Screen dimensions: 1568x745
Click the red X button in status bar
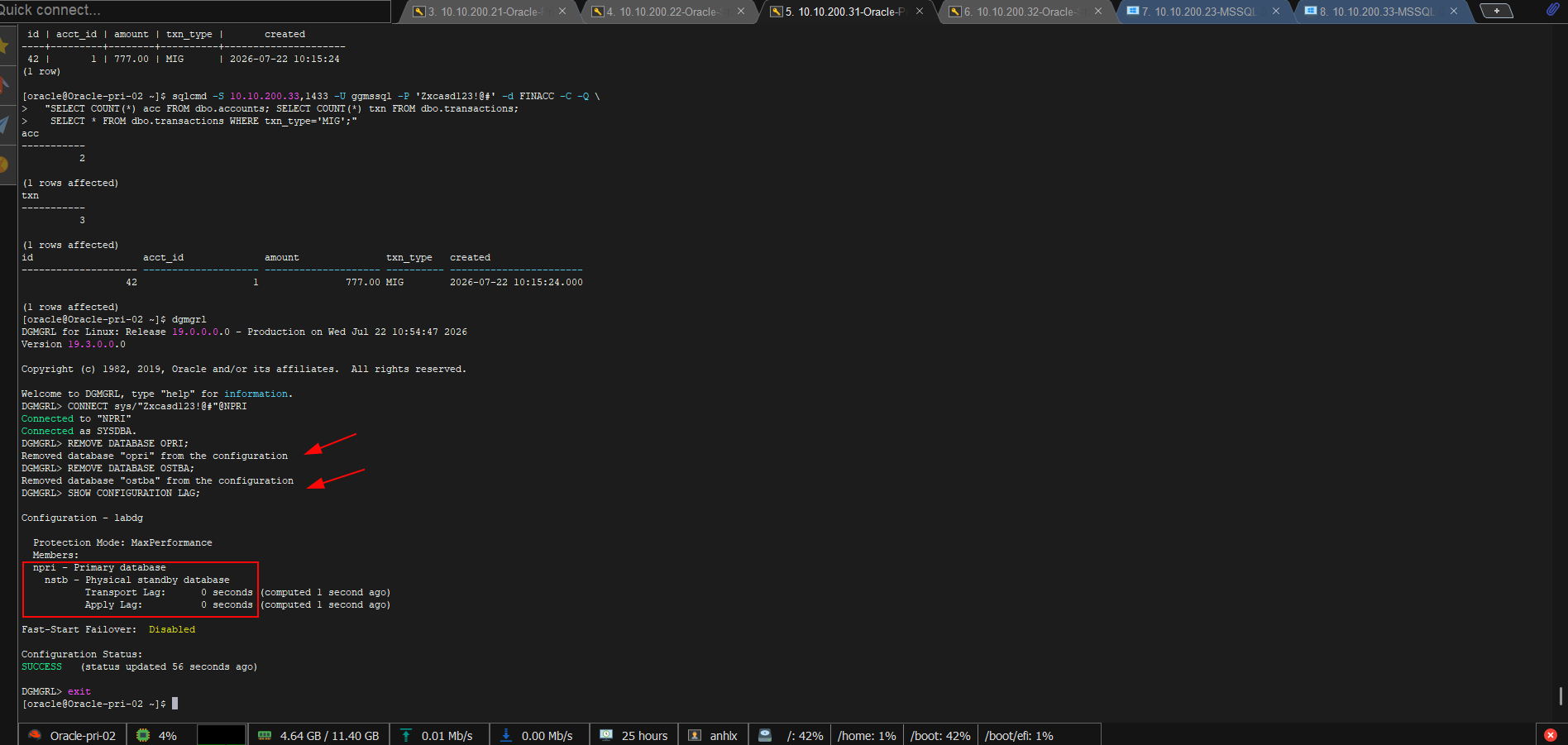(x=1551, y=735)
